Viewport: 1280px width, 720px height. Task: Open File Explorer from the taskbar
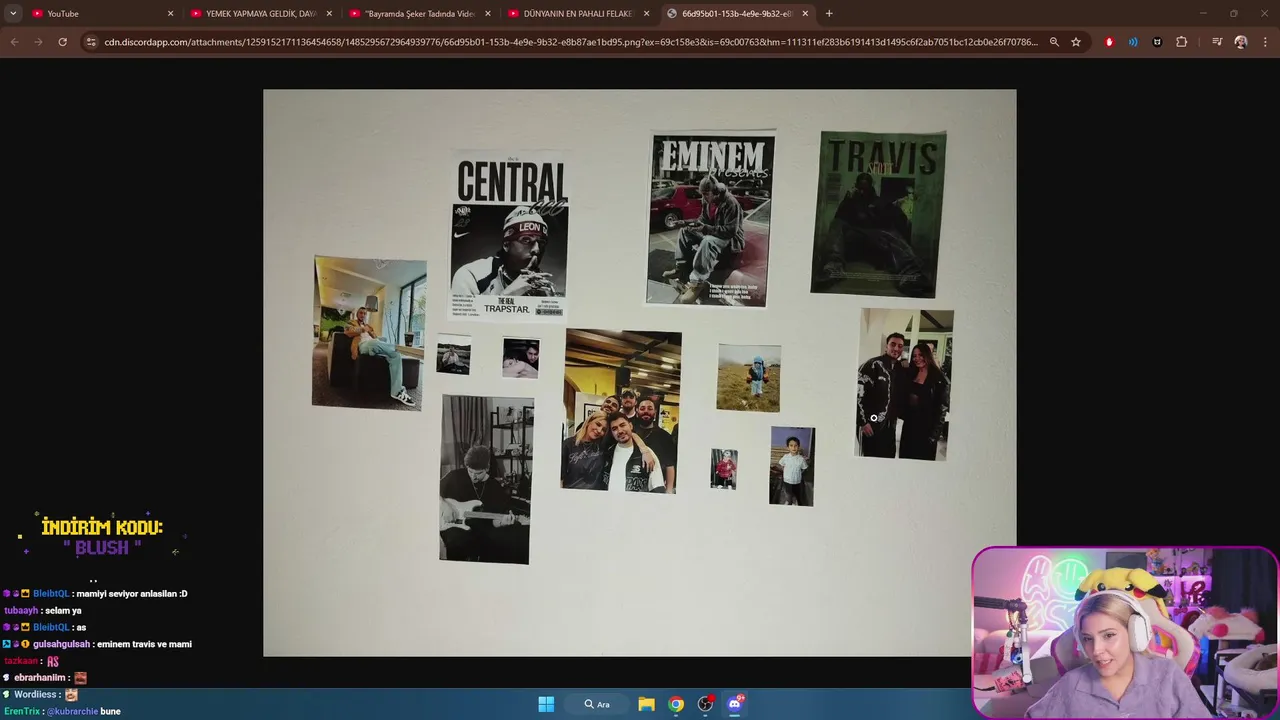[x=646, y=704]
